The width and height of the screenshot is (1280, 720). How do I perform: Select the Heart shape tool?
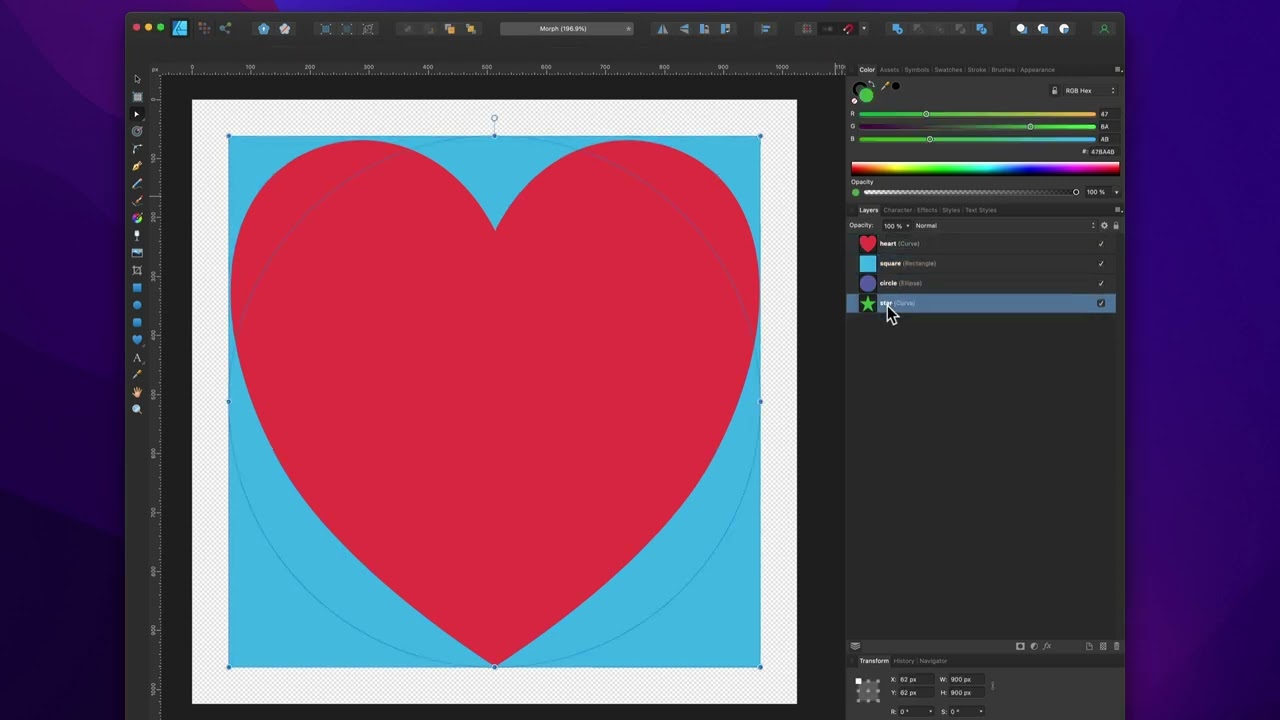[x=137, y=340]
